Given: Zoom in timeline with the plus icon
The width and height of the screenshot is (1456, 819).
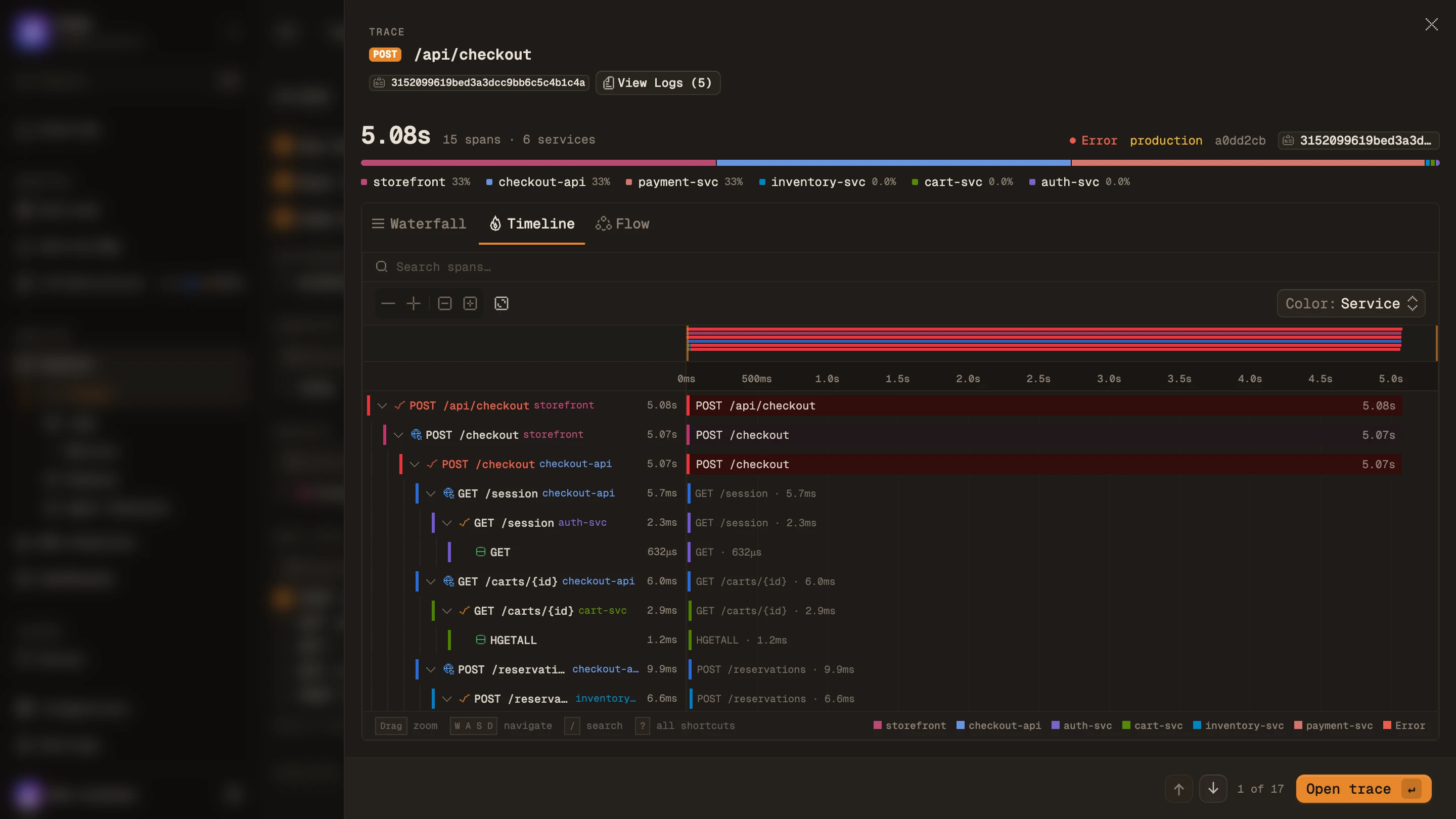Looking at the screenshot, I should coord(414,303).
